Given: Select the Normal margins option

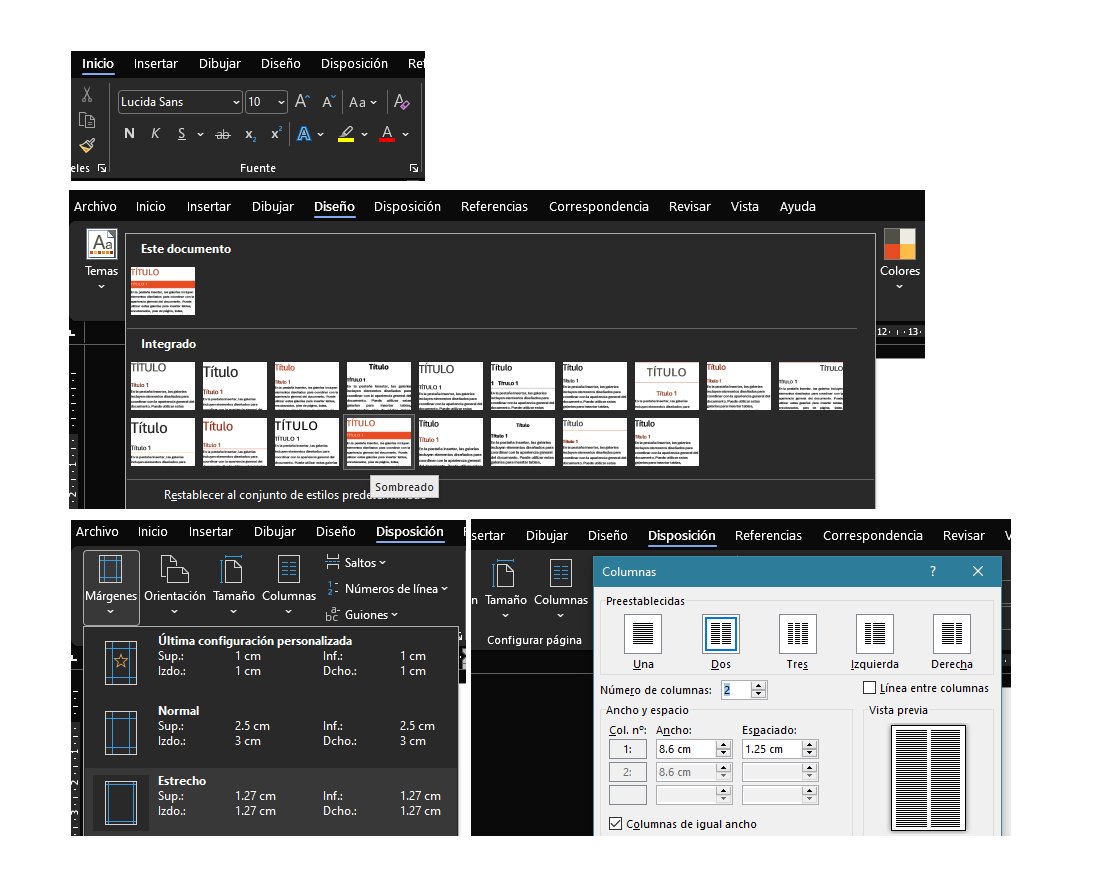Looking at the screenshot, I should click(271, 732).
